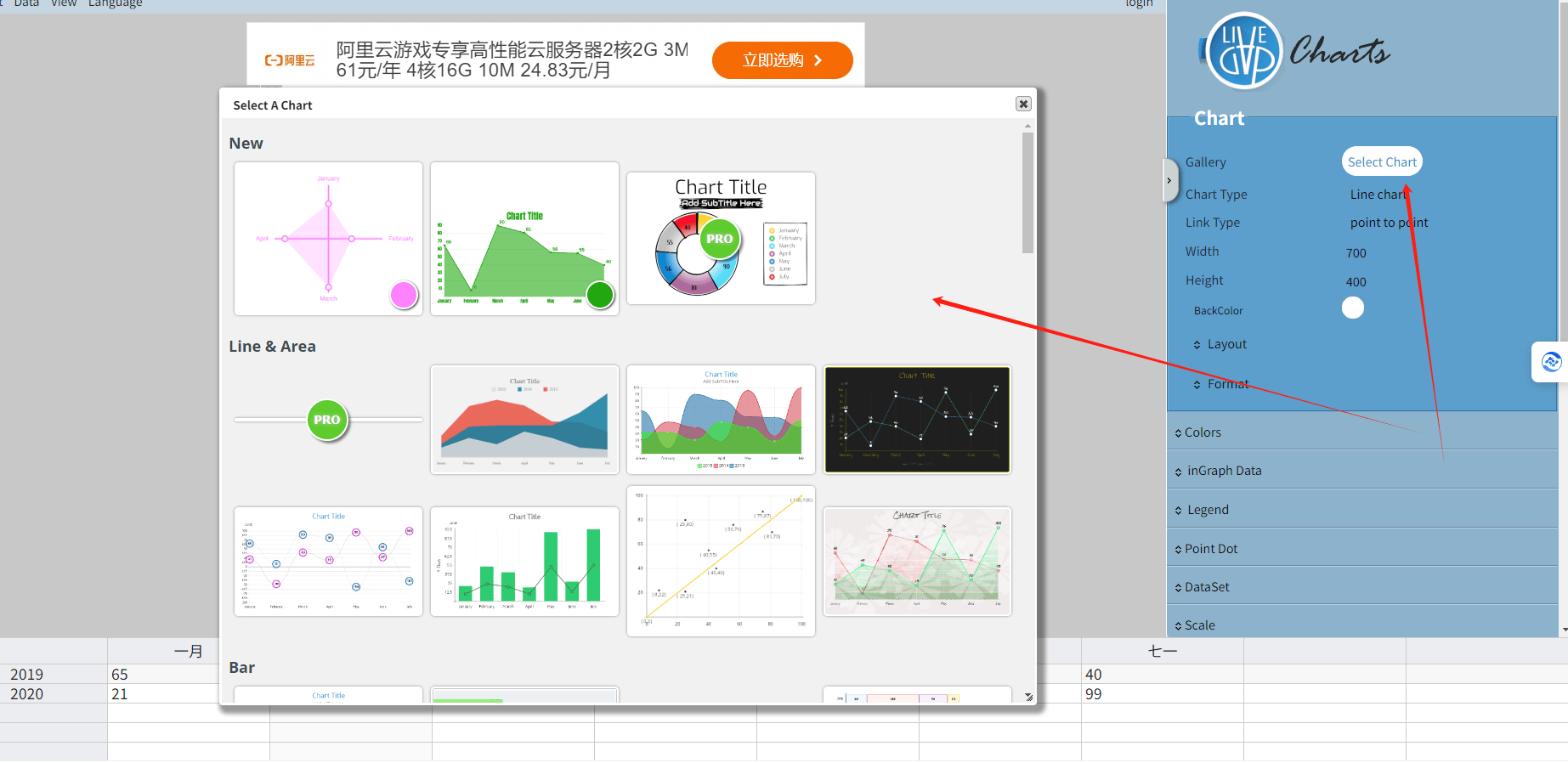Click the Select Chart button
1568x763 pixels.
pyautogui.click(x=1382, y=161)
